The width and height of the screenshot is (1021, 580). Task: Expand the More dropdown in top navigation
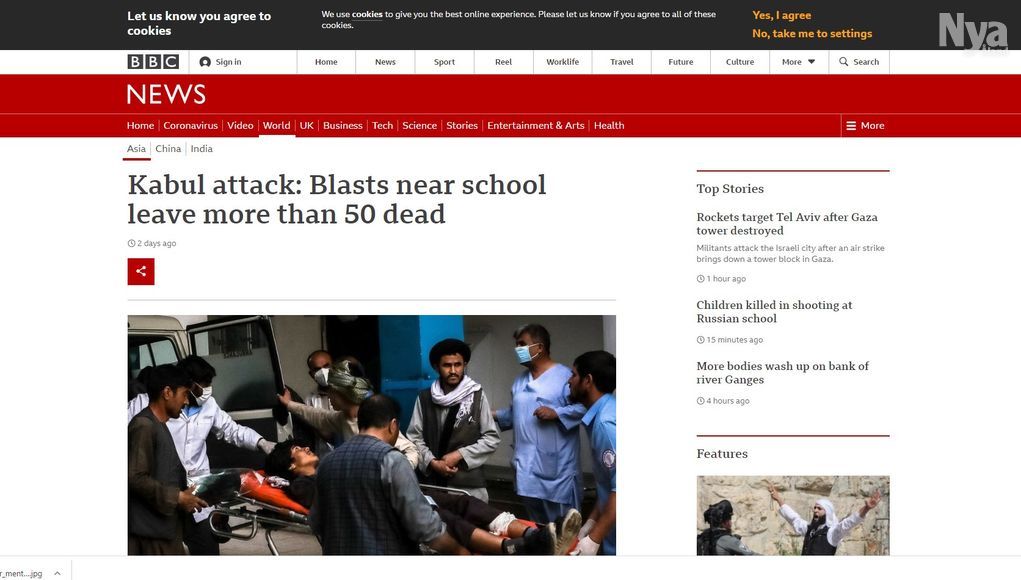798,62
